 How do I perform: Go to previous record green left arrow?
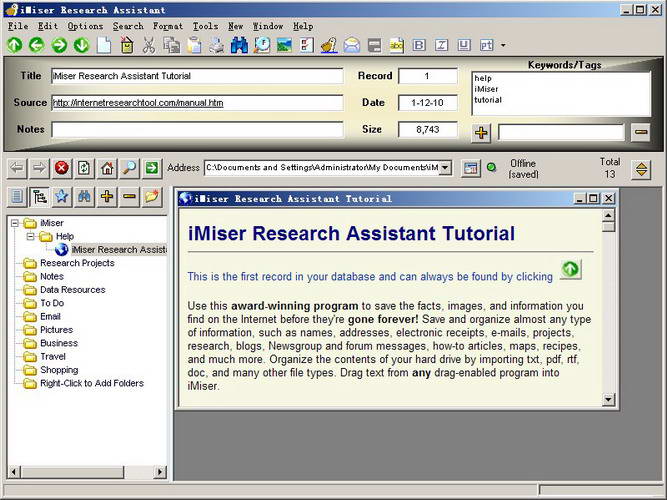(x=37, y=45)
